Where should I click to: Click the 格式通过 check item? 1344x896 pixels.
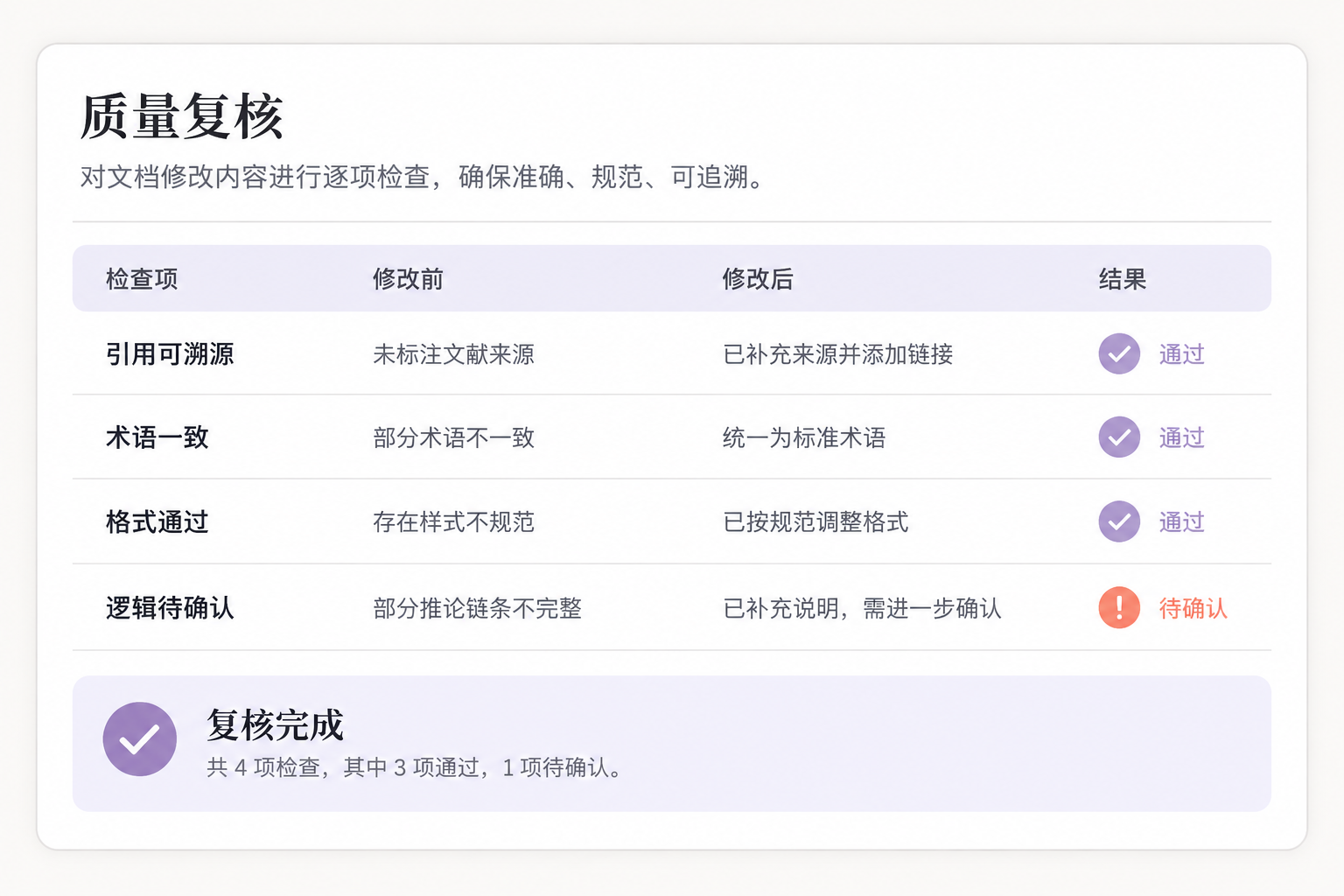[157, 522]
